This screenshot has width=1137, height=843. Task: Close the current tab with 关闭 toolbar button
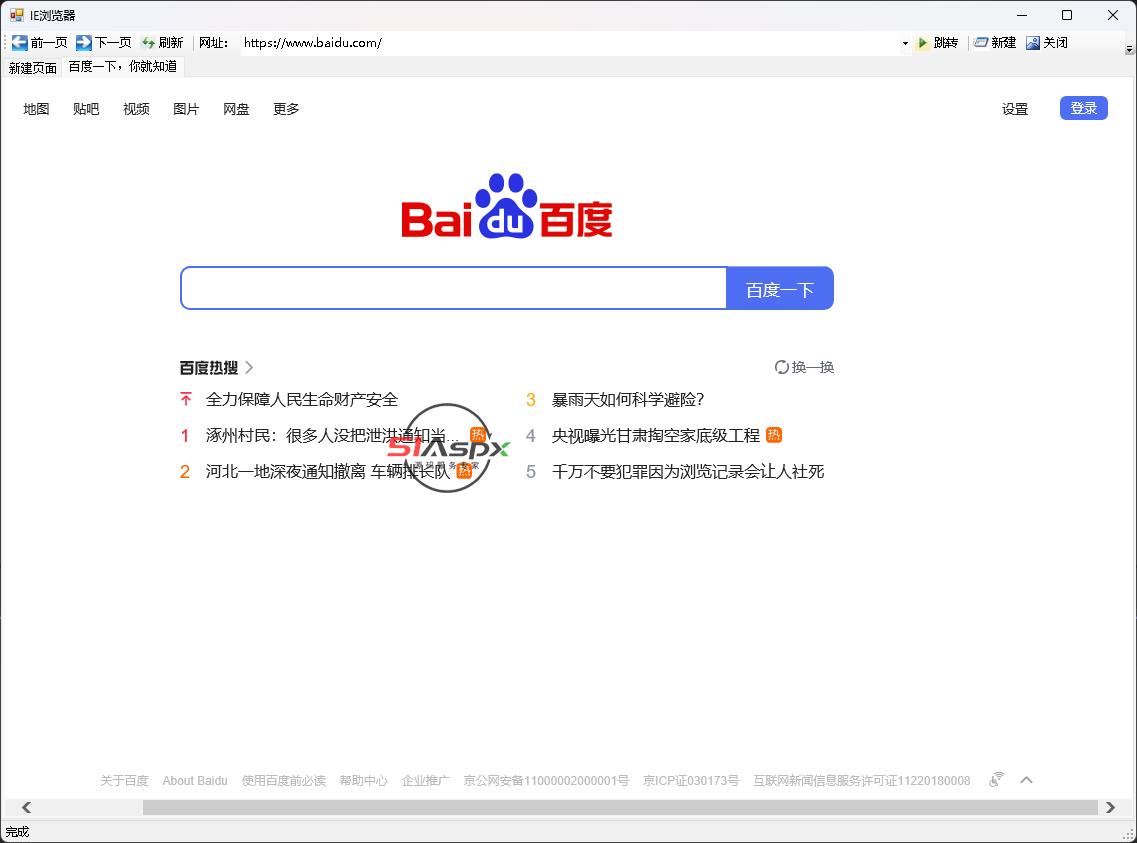coord(1046,43)
